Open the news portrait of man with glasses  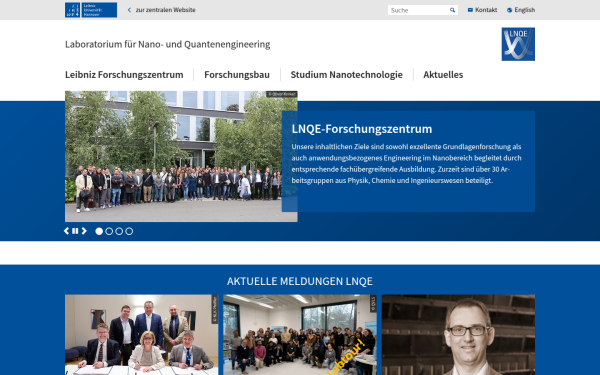point(458,335)
